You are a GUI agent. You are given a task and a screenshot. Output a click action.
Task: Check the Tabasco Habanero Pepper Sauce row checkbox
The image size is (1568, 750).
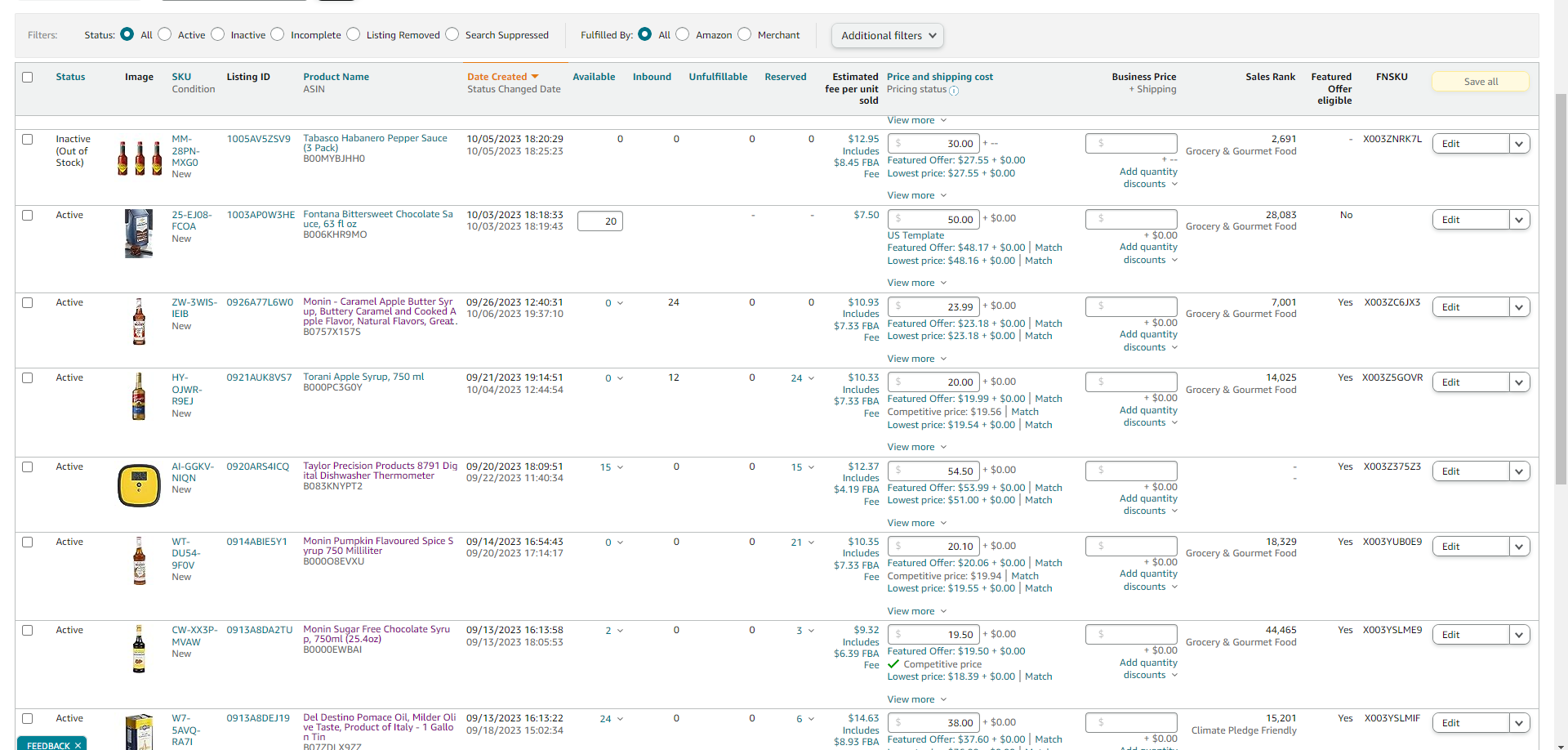(x=28, y=139)
